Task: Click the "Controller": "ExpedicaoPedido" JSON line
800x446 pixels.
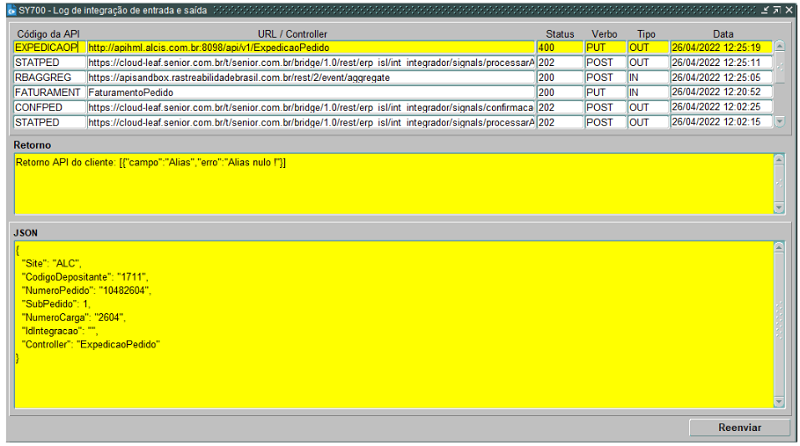Action: click(91, 344)
